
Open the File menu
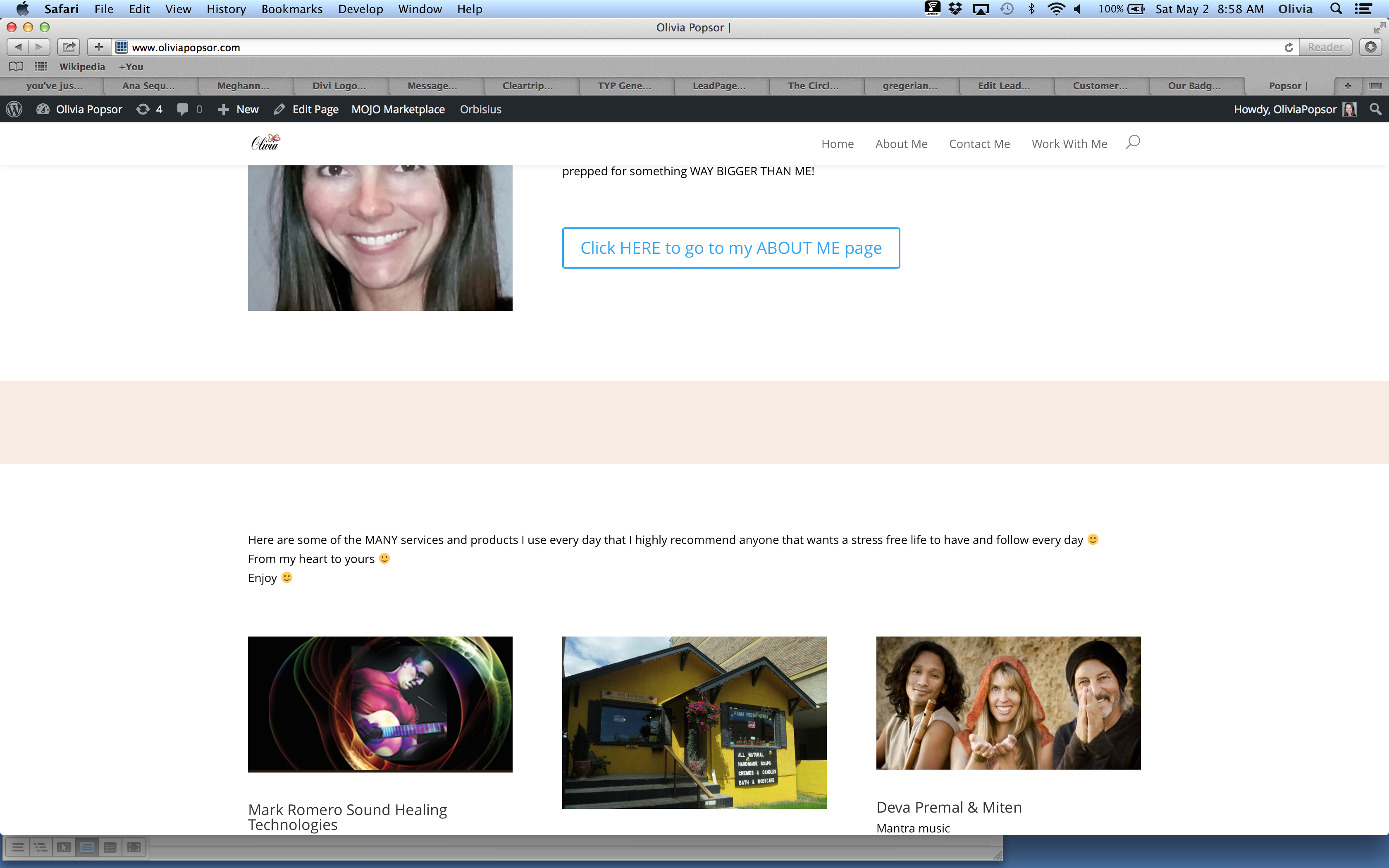click(x=104, y=9)
